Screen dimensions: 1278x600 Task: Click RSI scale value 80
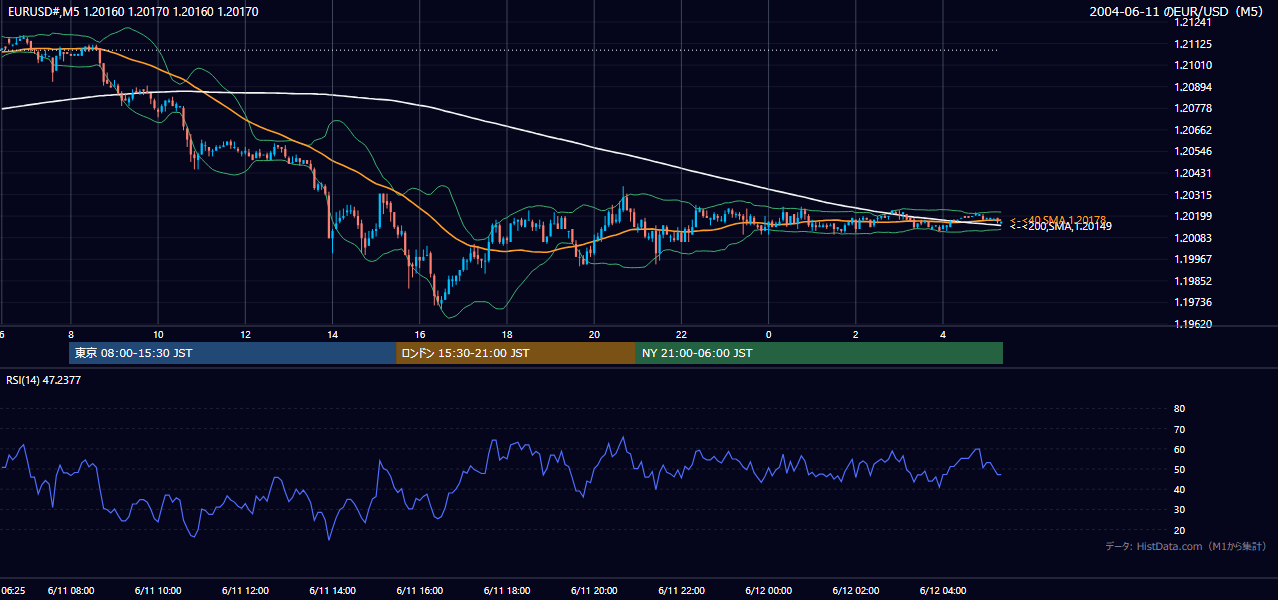coord(1179,409)
